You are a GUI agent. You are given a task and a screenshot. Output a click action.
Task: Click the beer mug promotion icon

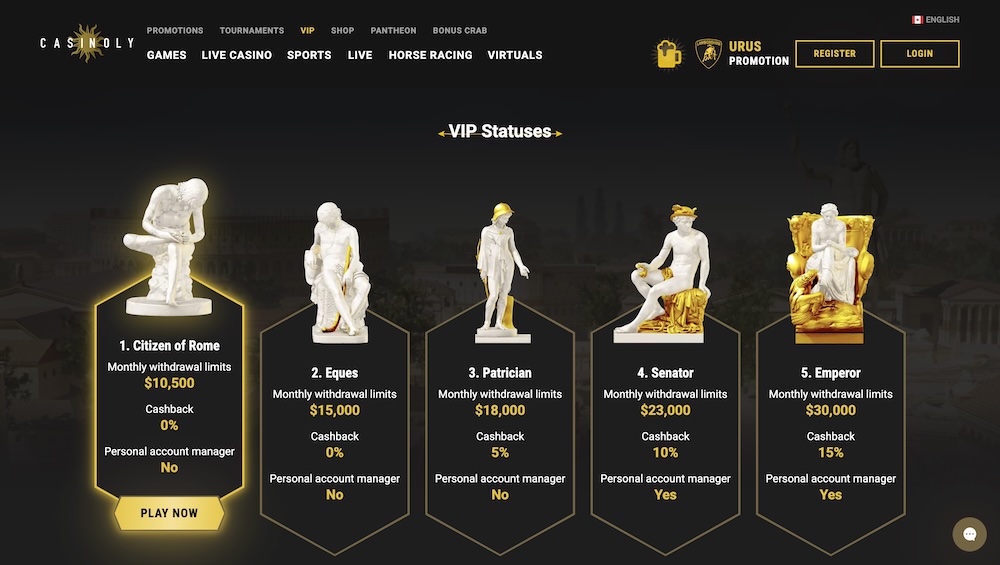coord(667,54)
